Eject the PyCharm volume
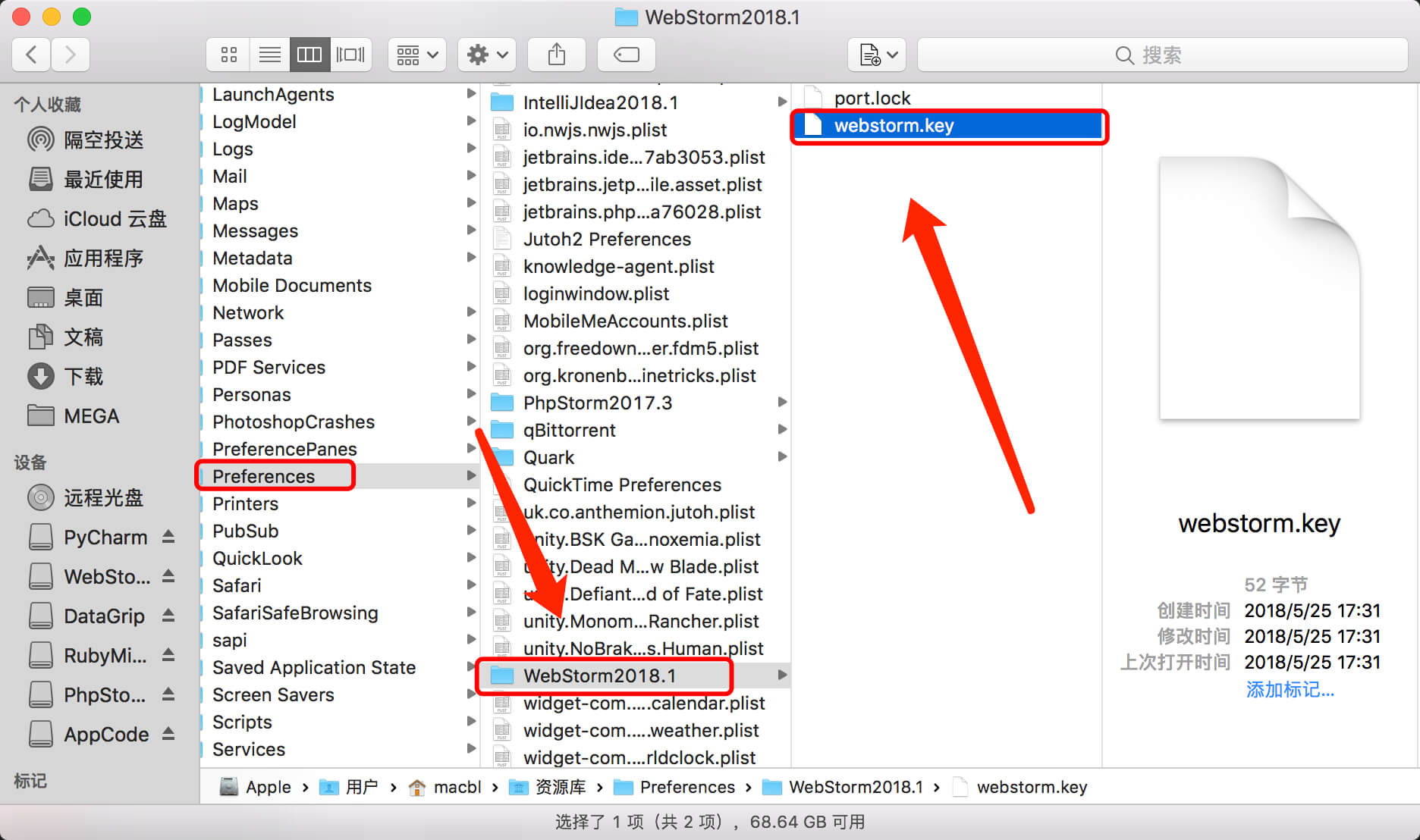 [x=168, y=538]
